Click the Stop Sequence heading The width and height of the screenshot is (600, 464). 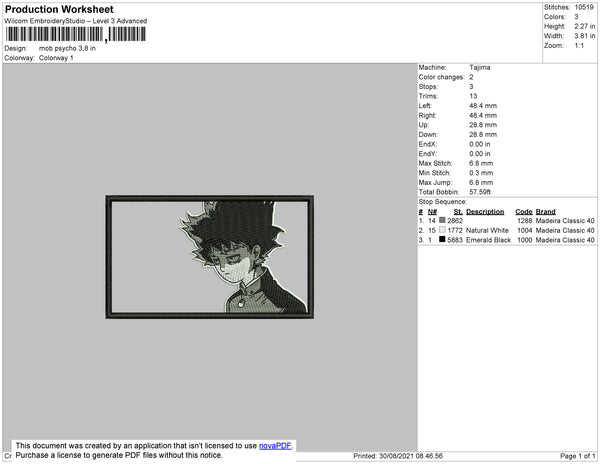click(x=443, y=202)
